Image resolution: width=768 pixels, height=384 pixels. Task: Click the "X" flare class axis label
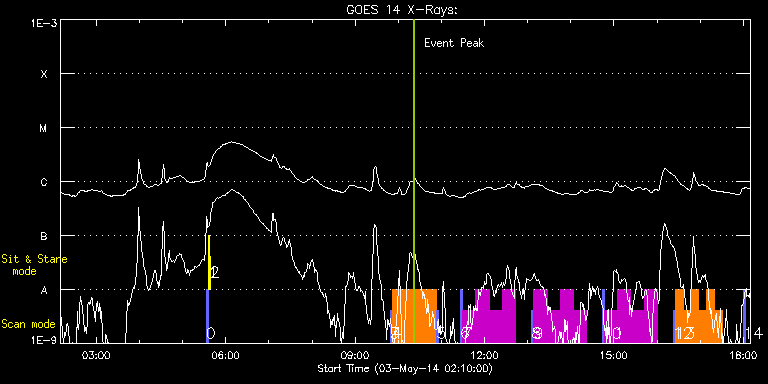[x=44, y=74]
